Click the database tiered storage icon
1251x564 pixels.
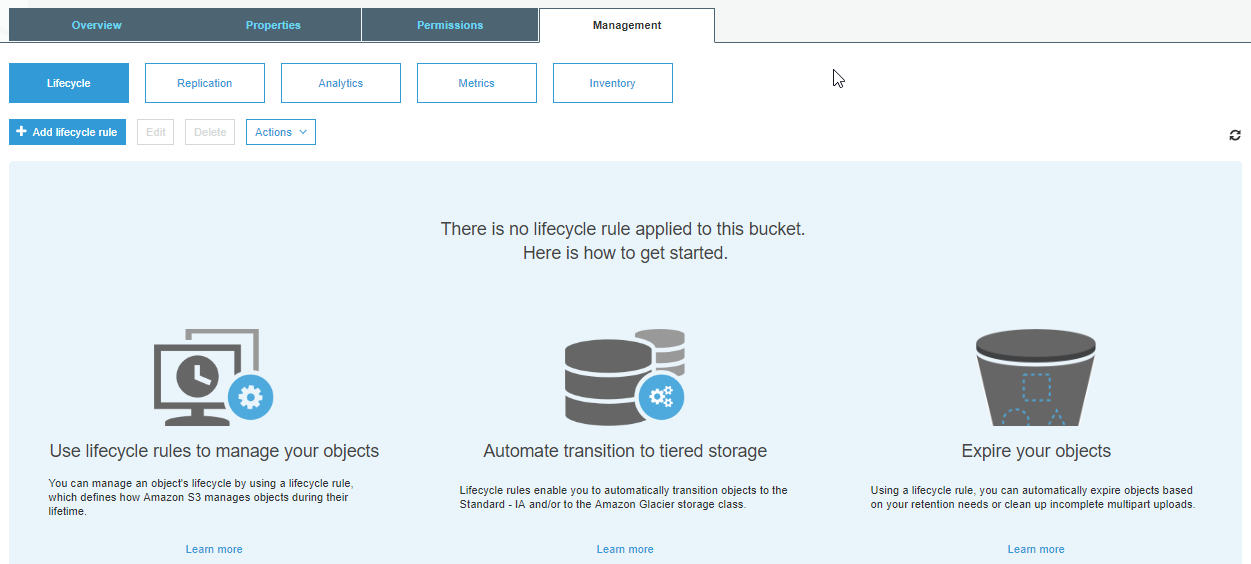624,376
